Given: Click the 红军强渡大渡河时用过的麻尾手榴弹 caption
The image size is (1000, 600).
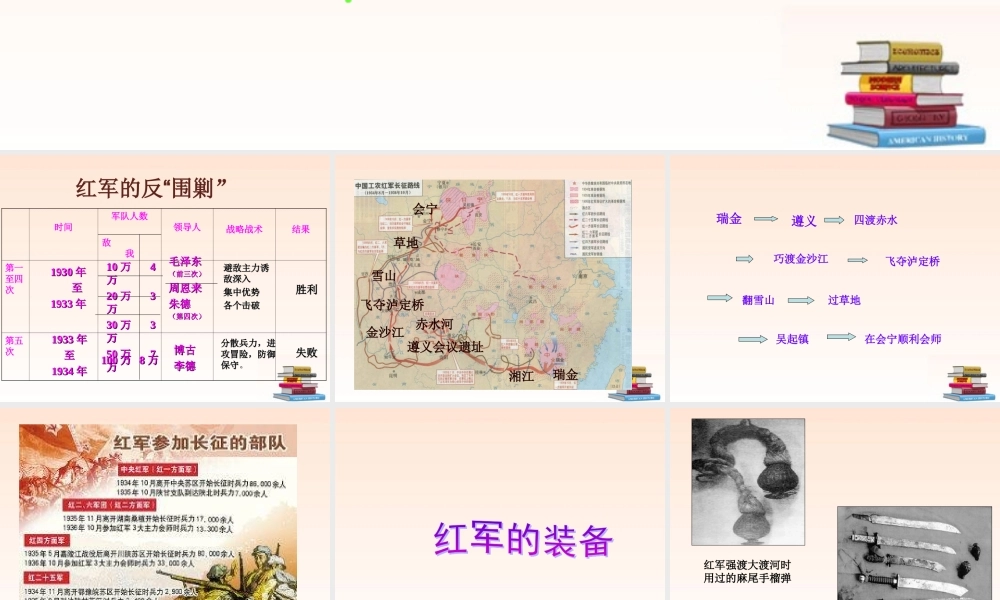Looking at the screenshot, I should (747, 571).
